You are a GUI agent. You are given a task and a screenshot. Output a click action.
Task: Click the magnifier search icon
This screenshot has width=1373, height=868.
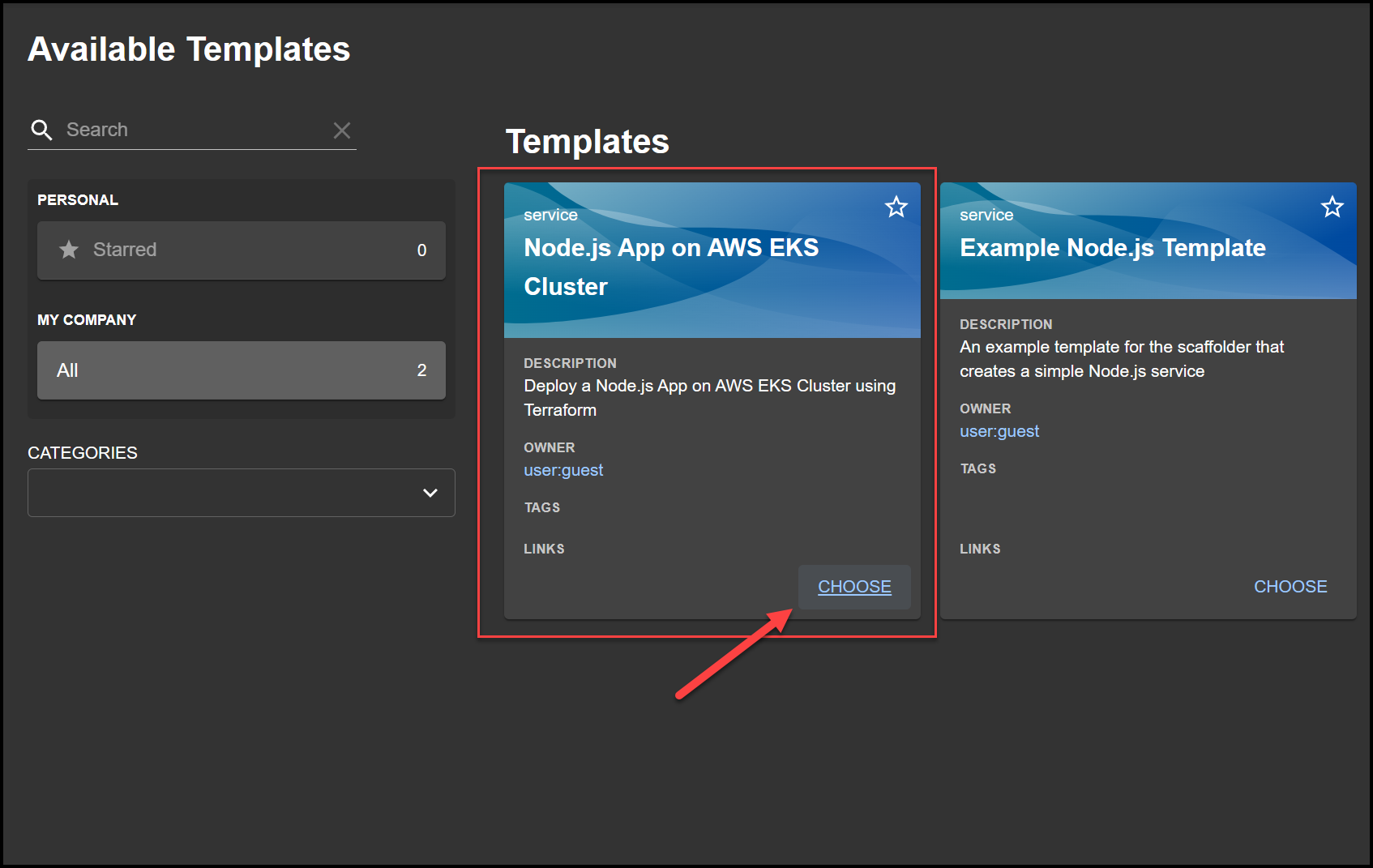tap(41, 130)
